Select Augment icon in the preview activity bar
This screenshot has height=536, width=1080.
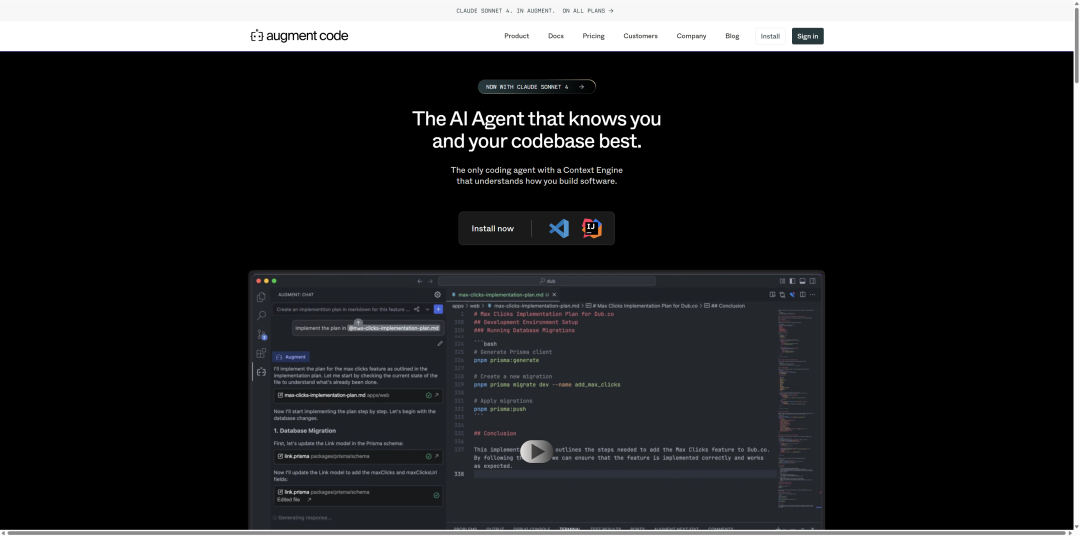261,372
